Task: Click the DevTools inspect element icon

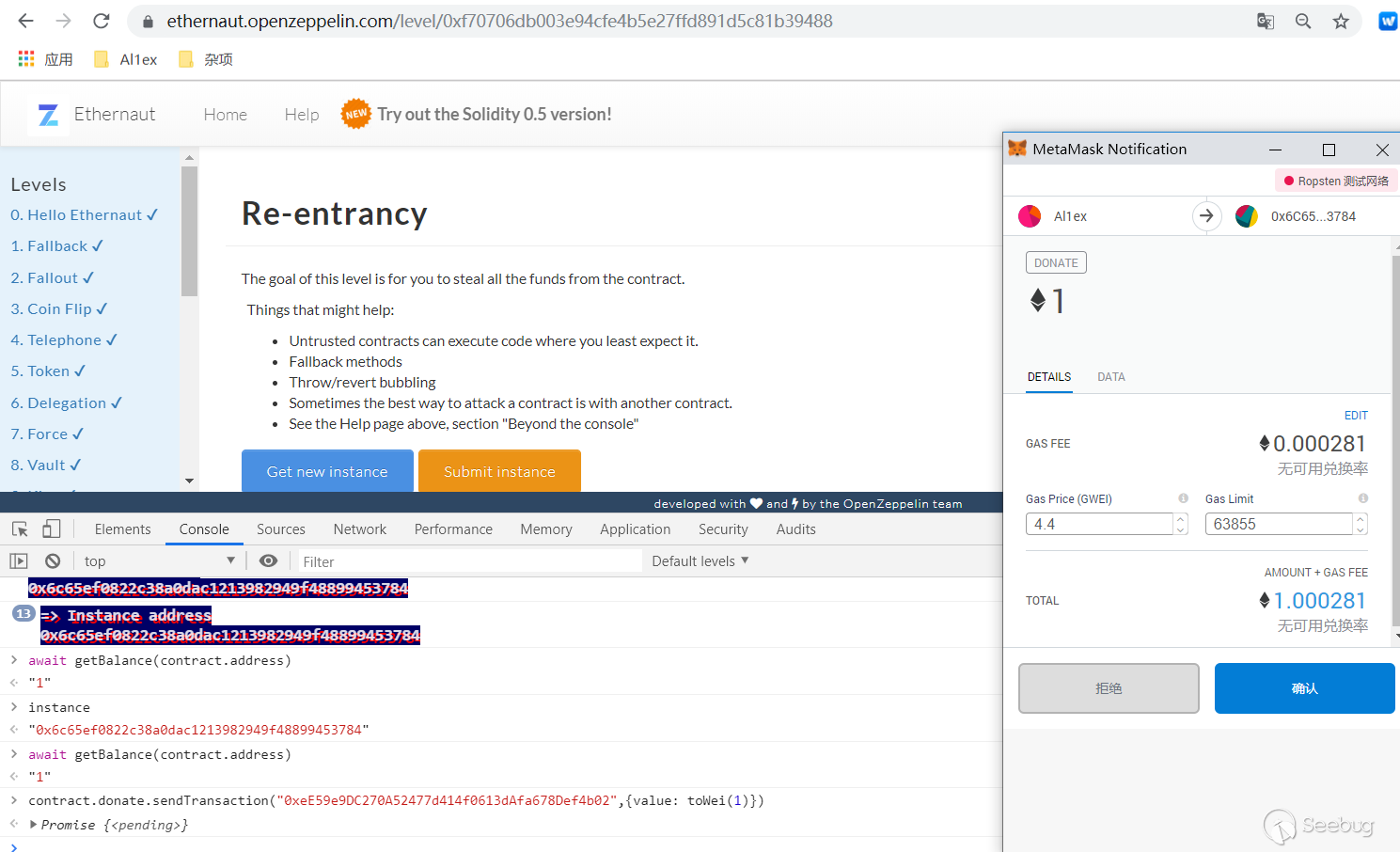Action: coord(20,529)
